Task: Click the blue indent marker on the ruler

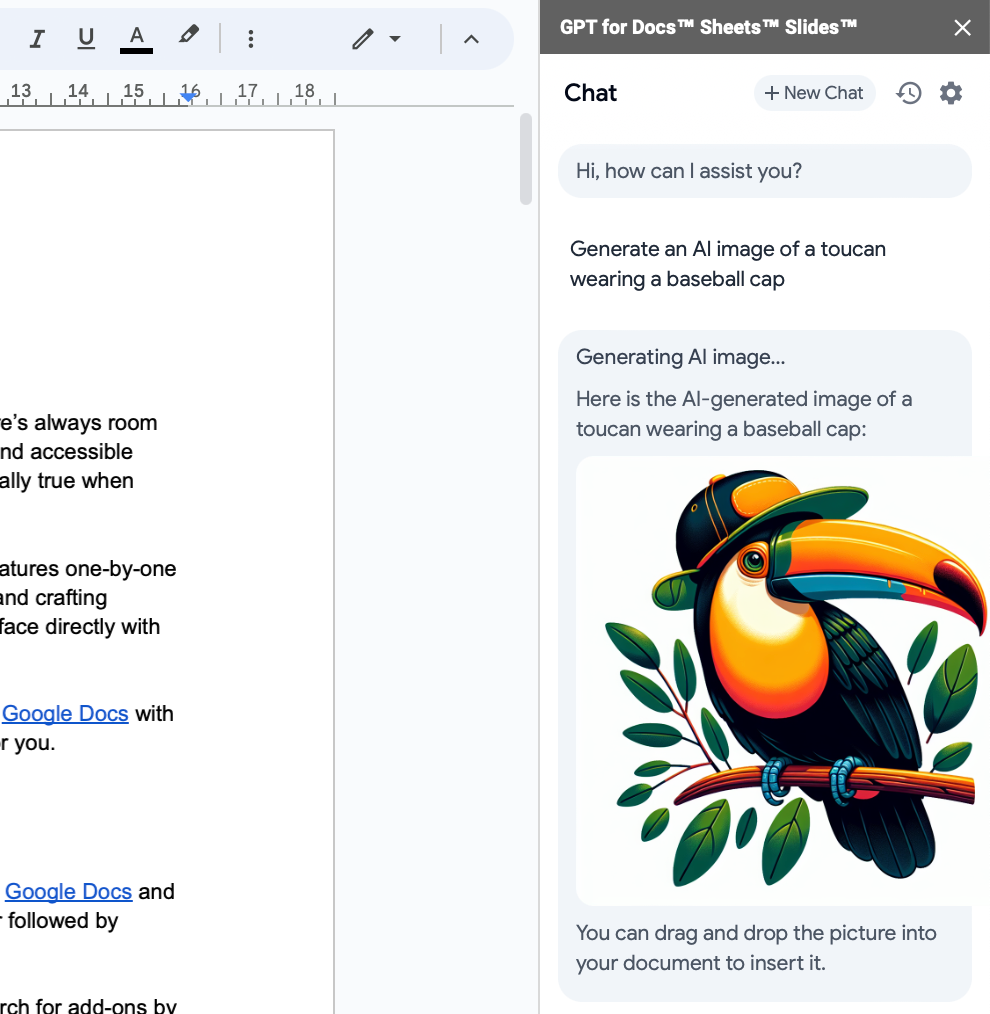Action: click(x=187, y=96)
